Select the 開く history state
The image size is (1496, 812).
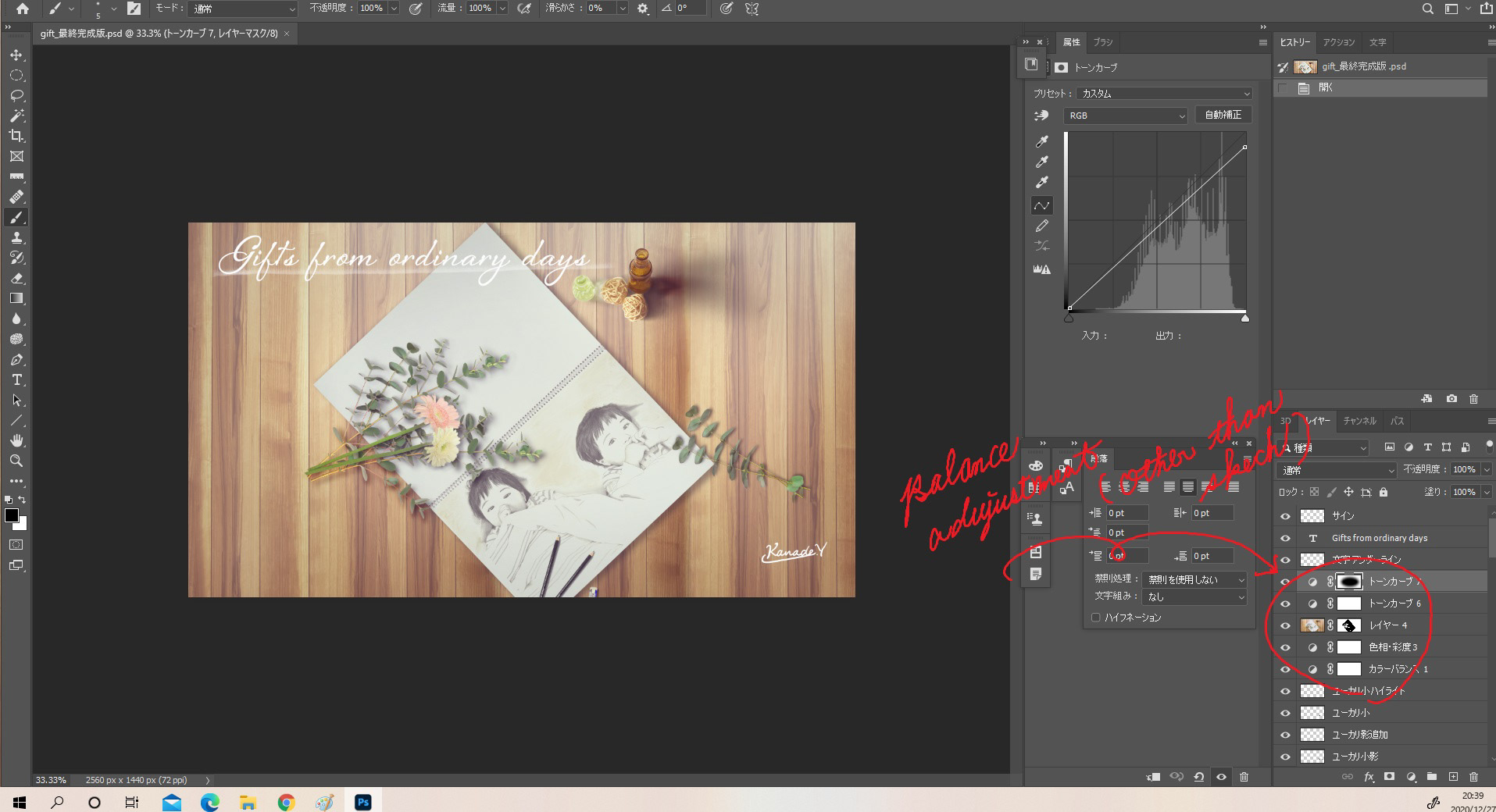tap(1380, 88)
